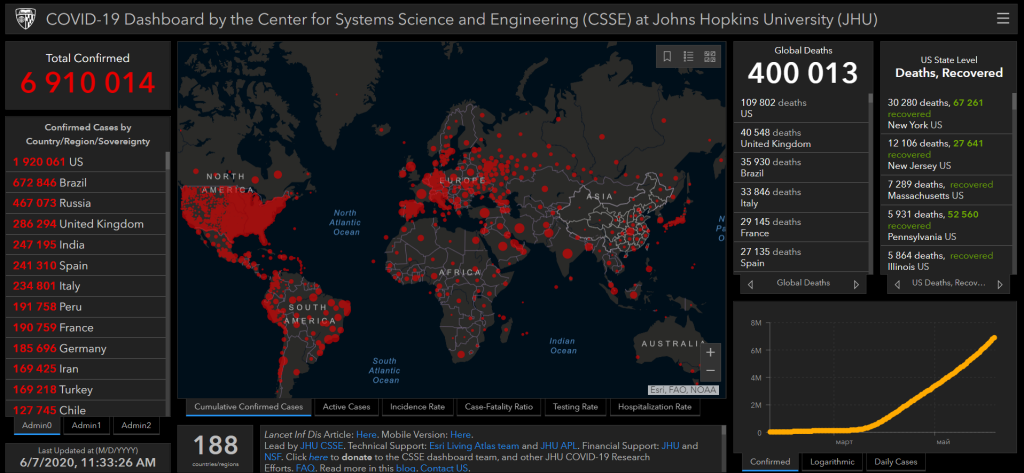Show the map legend list icon

(688, 57)
